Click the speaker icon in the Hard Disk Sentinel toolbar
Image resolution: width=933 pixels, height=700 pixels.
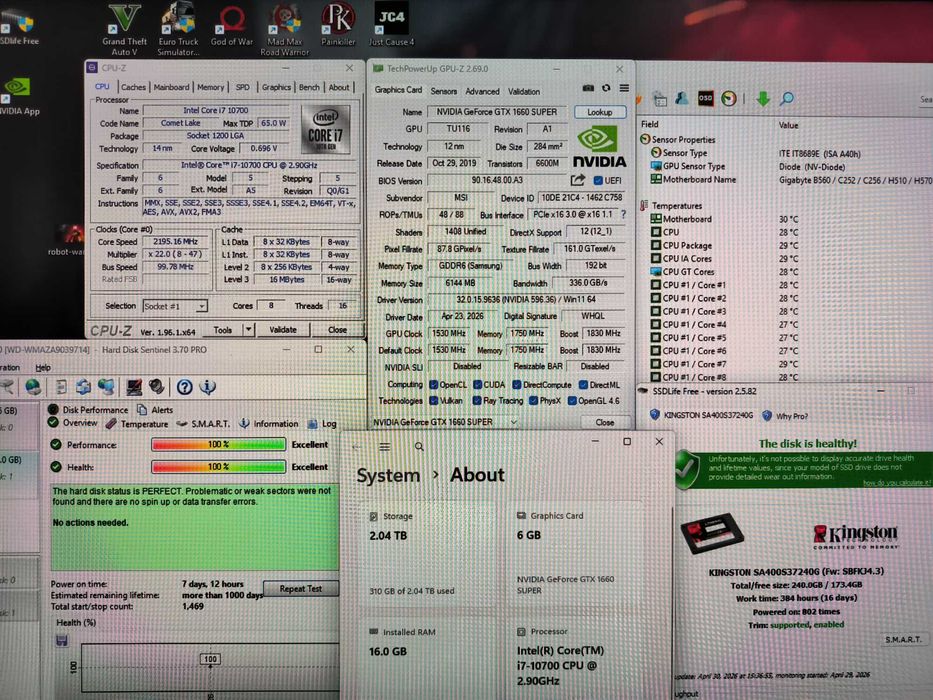click(156, 388)
